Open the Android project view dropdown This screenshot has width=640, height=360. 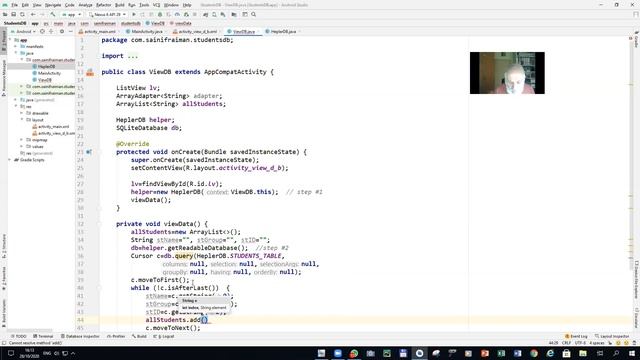[x=23, y=31]
